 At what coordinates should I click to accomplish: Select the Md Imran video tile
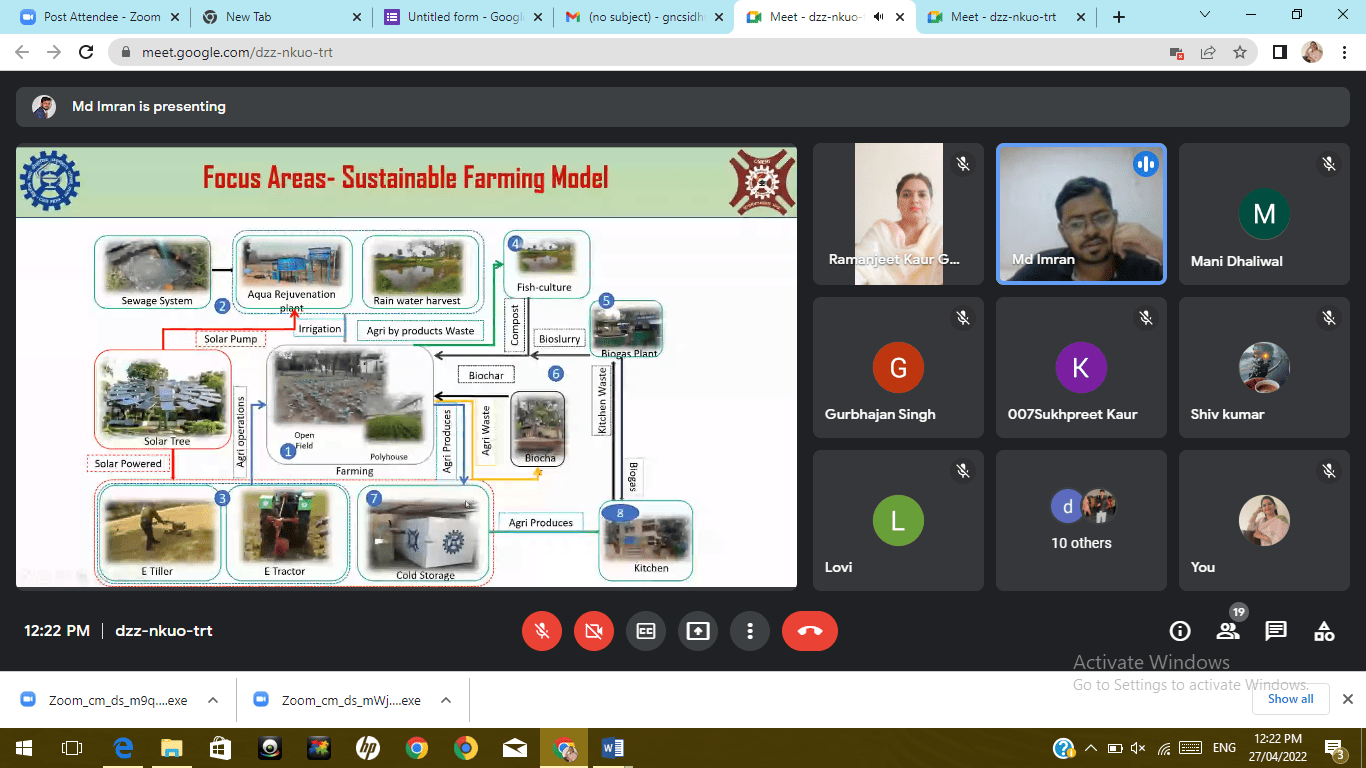(x=1081, y=214)
